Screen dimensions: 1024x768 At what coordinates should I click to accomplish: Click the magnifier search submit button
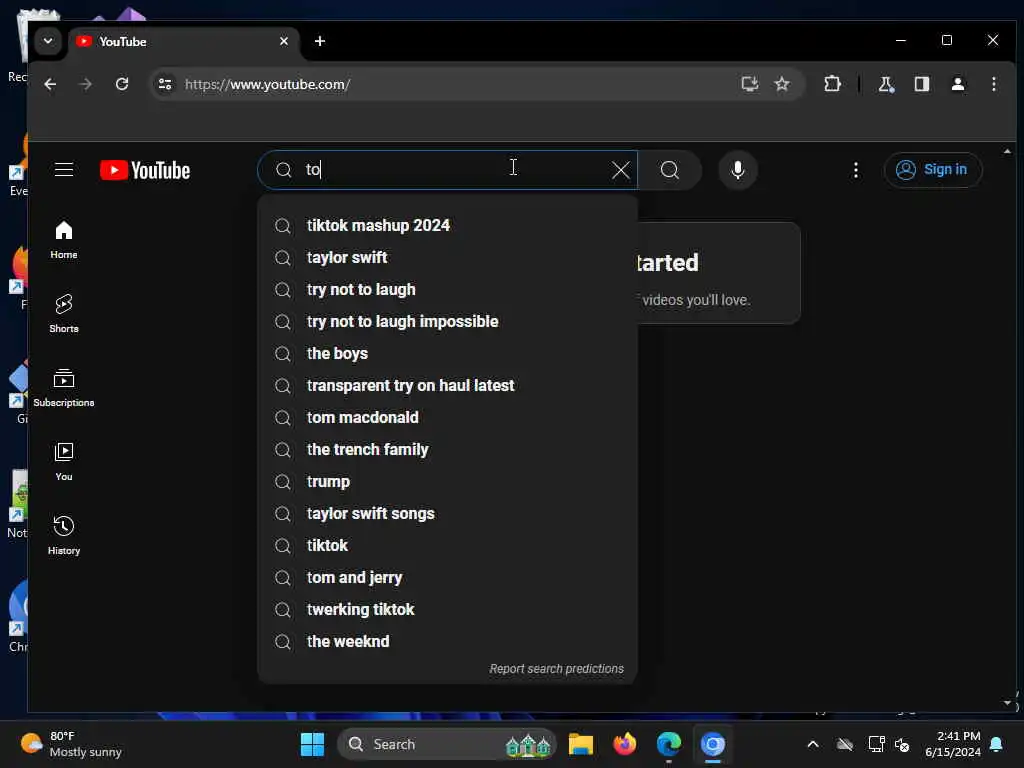[669, 170]
